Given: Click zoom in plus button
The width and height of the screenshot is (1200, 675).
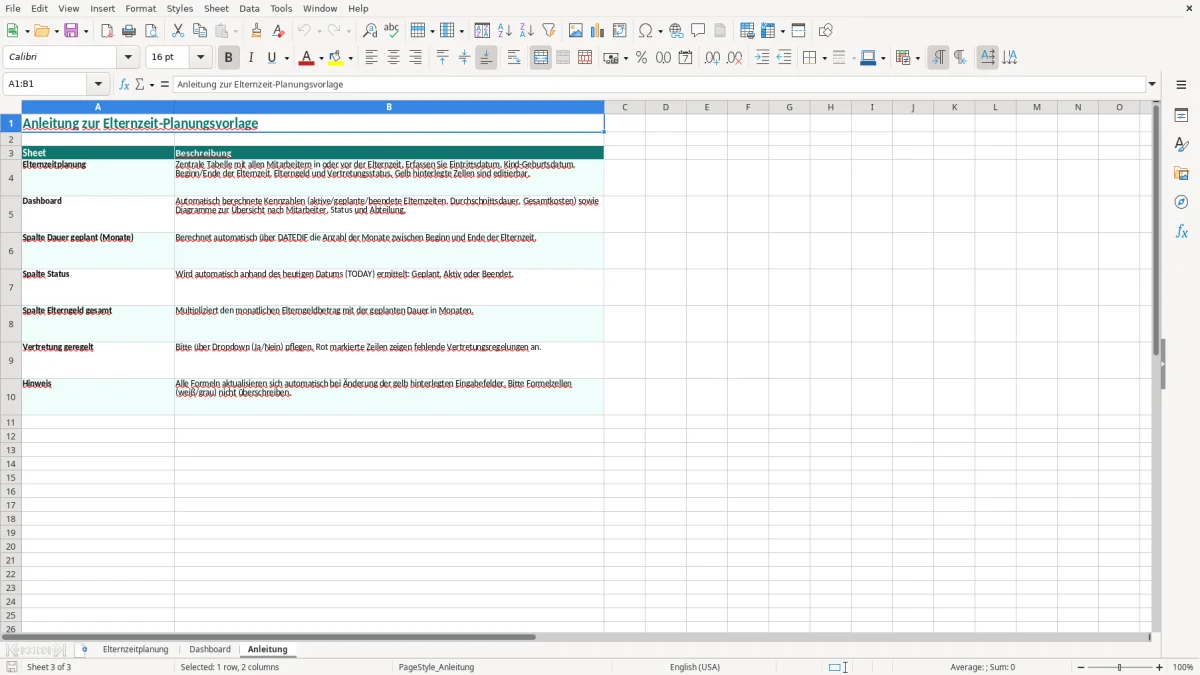Looking at the screenshot, I should tap(1160, 667).
